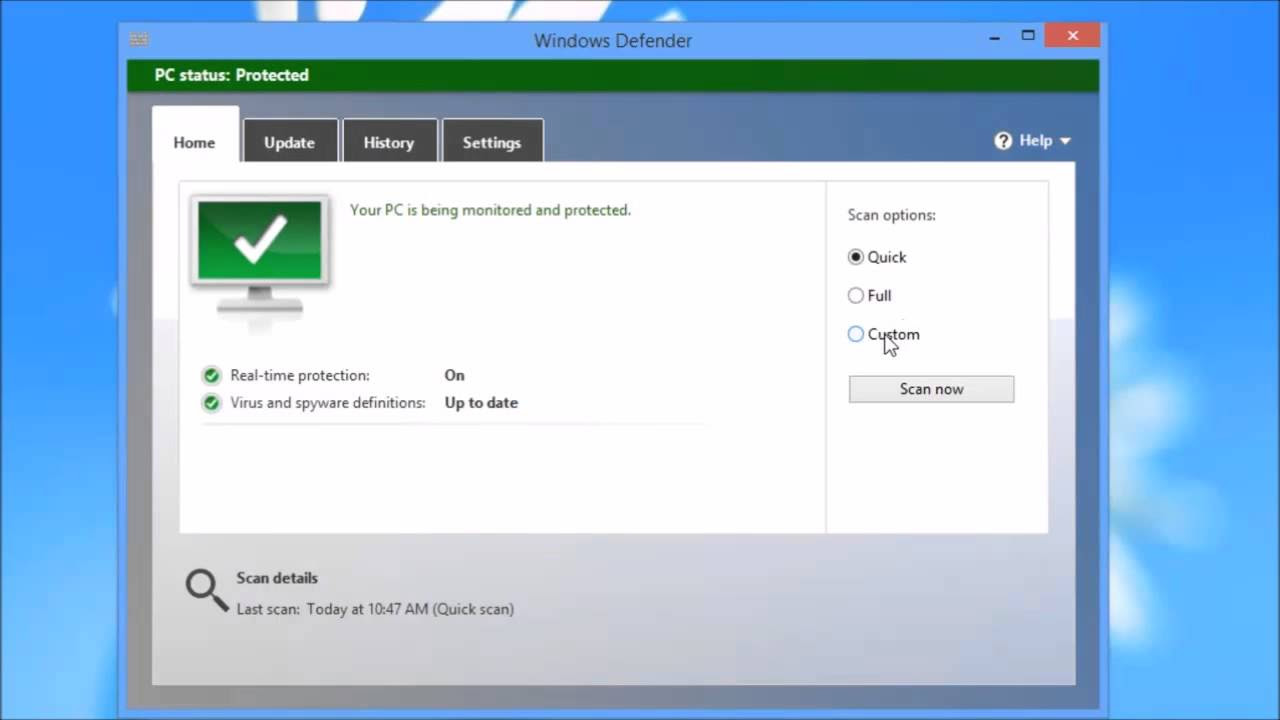Viewport: 1280px width, 720px height.
Task: Click 'Your PC is being monitored and protected.' text
Action: pyautogui.click(x=490, y=210)
